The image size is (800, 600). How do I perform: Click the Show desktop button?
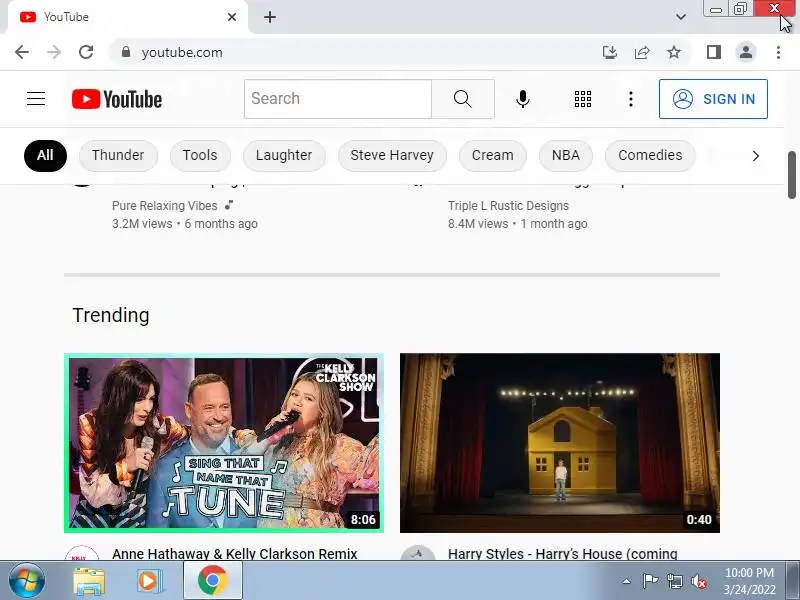pyautogui.click(x=794, y=581)
